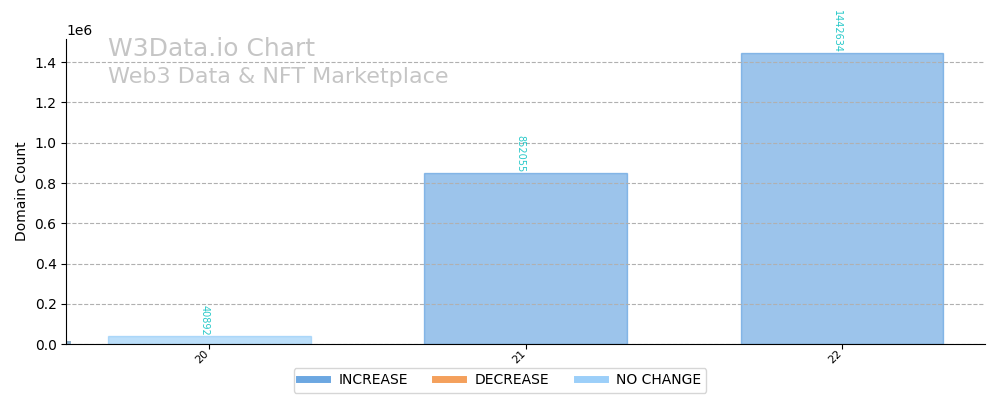1000x400 pixels.
Task: Click the 1e6 axis scale notation
Action: click(79, 31)
